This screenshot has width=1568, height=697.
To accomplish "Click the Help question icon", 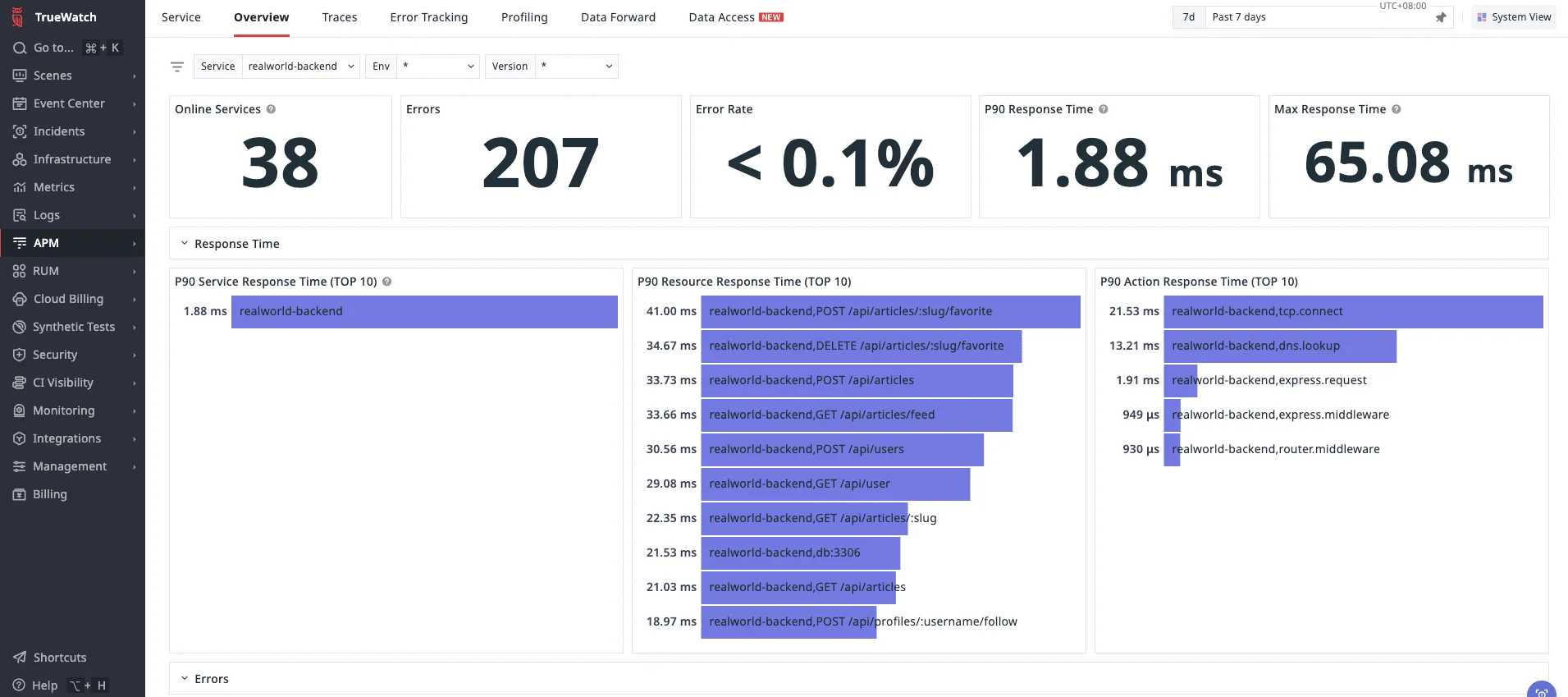I will point(19,686).
